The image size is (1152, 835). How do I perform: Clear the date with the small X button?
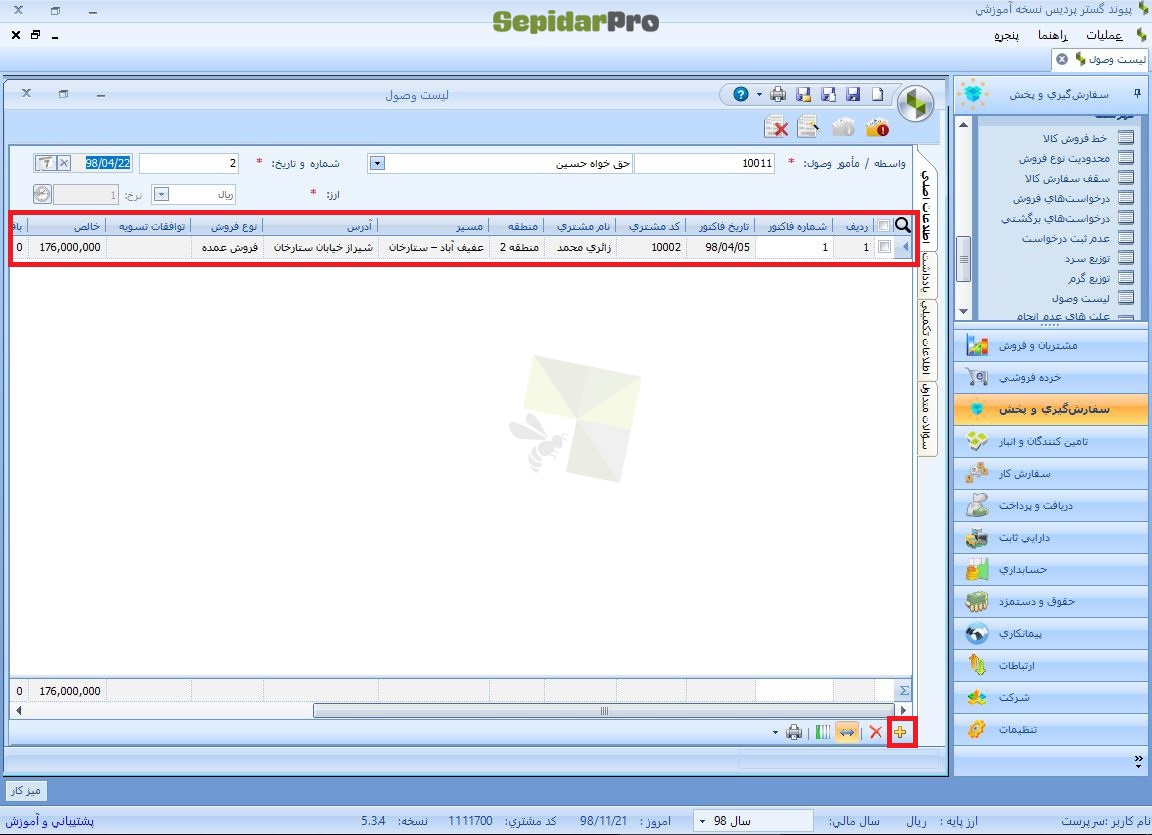pos(64,162)
